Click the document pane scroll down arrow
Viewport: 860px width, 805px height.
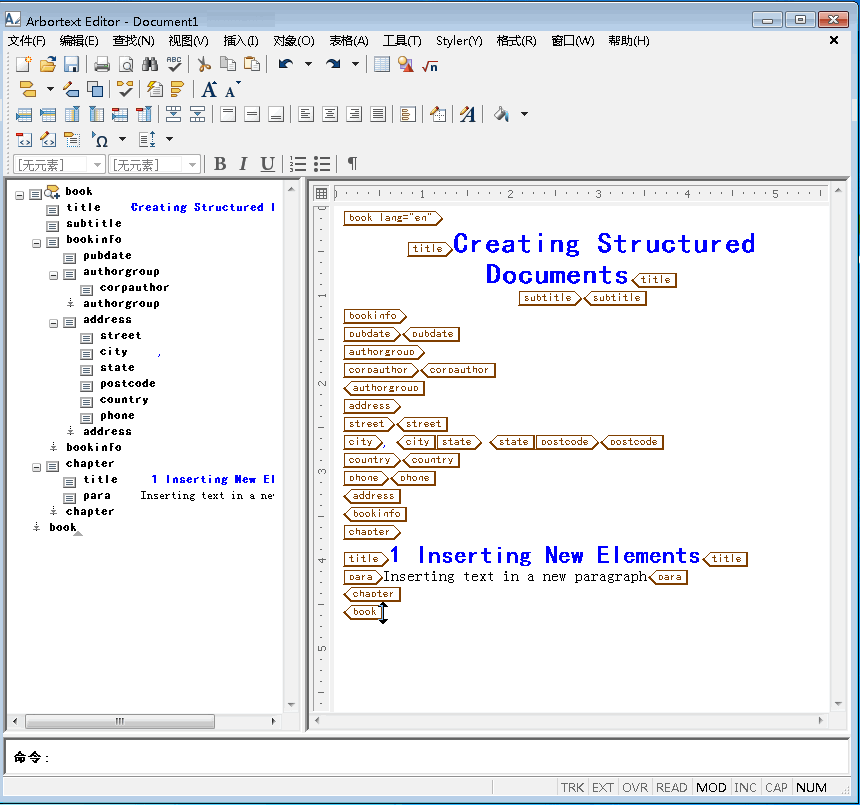(x=838, y=704)
